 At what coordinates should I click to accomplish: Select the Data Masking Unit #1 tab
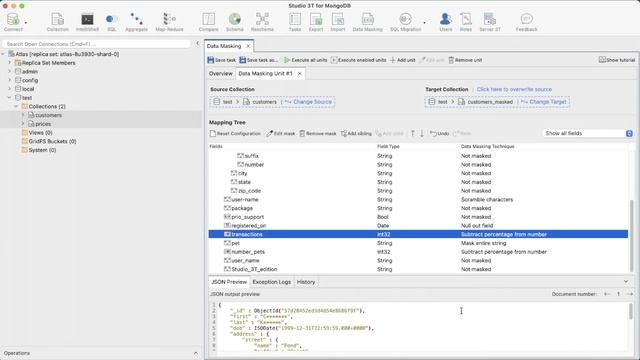(x=265, y=73)
